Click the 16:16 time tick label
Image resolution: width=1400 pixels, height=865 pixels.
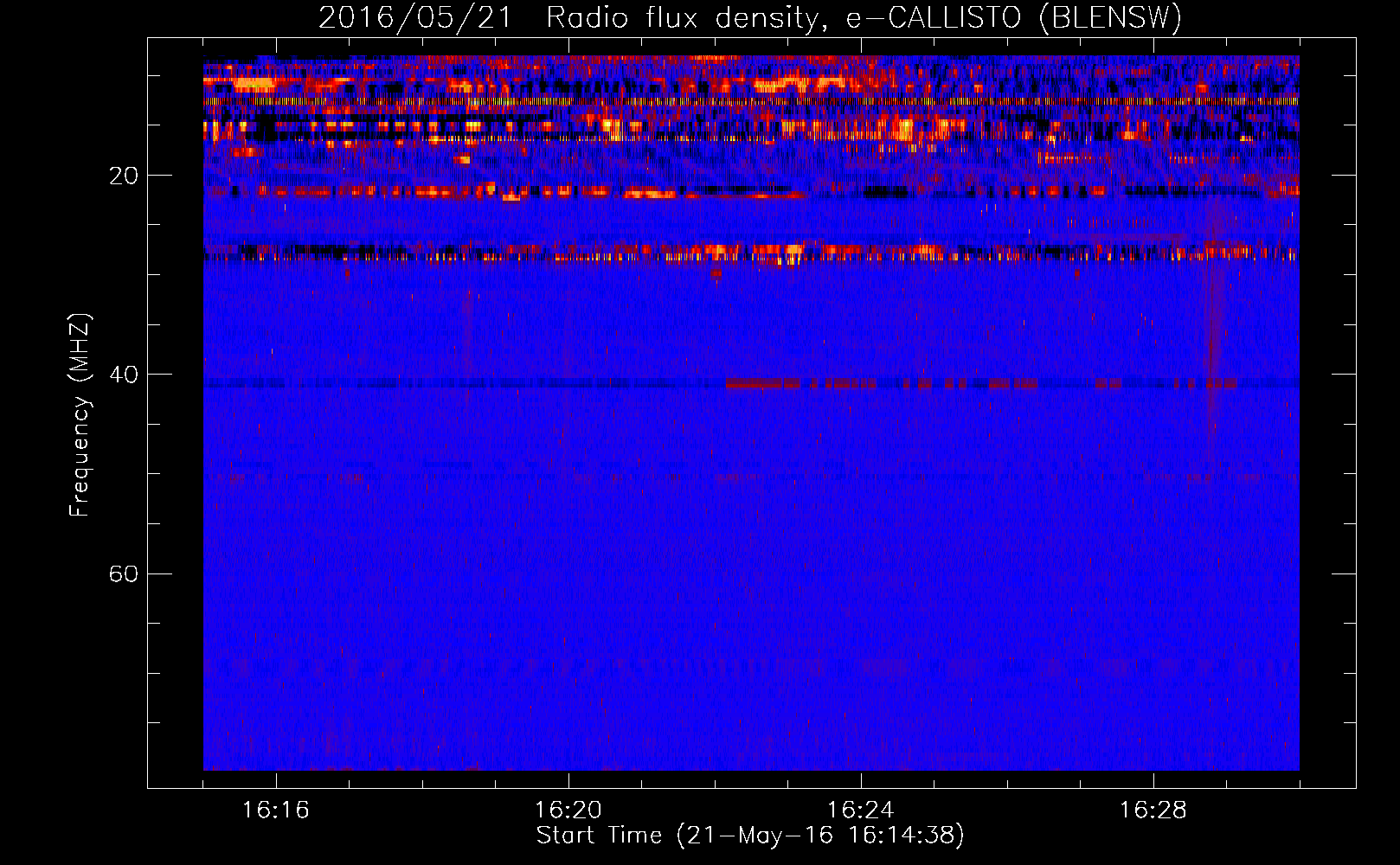coord(276,811)
